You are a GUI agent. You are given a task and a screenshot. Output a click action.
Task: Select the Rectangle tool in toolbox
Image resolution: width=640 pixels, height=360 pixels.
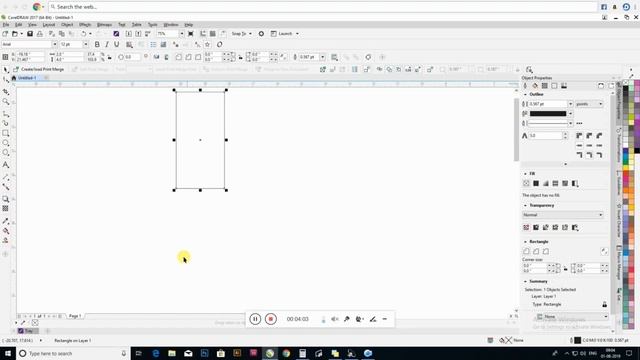6,133
